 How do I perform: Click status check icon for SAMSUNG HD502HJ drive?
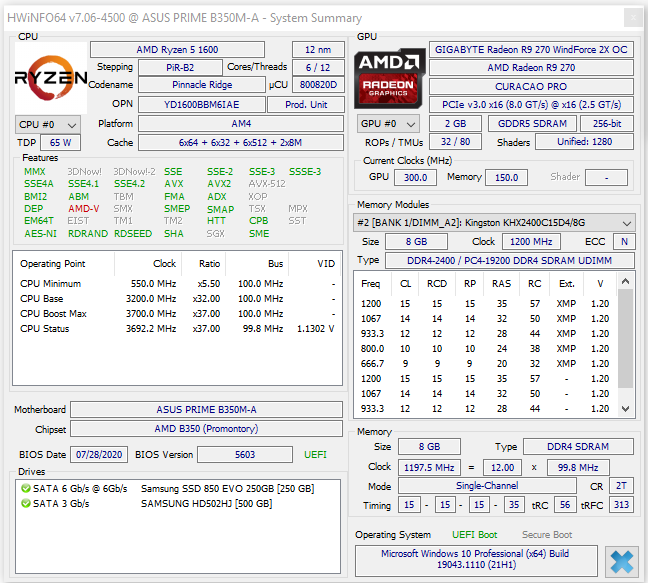click(25, 503)
